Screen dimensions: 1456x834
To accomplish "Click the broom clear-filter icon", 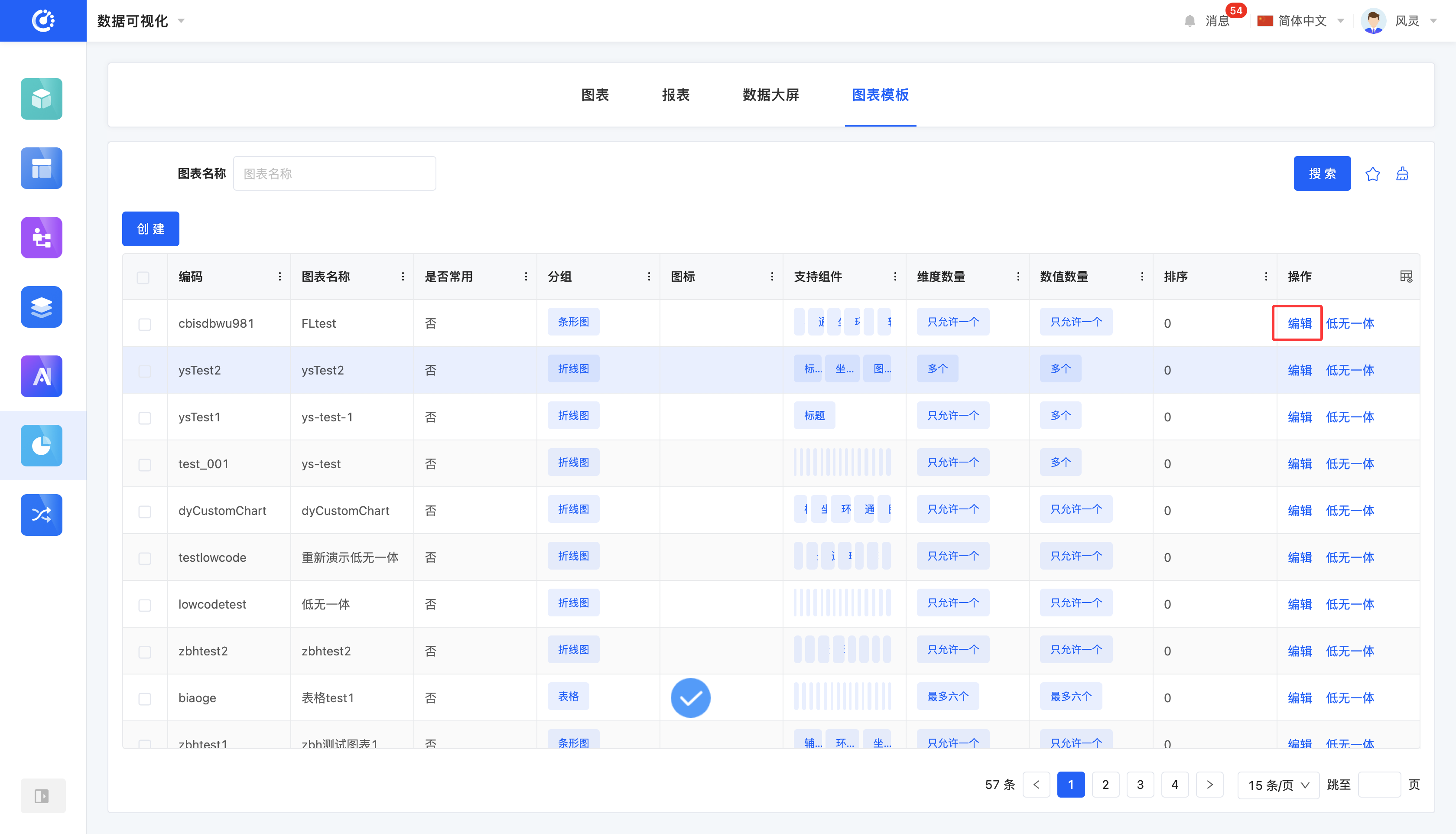I will (x=1402, y=173).
